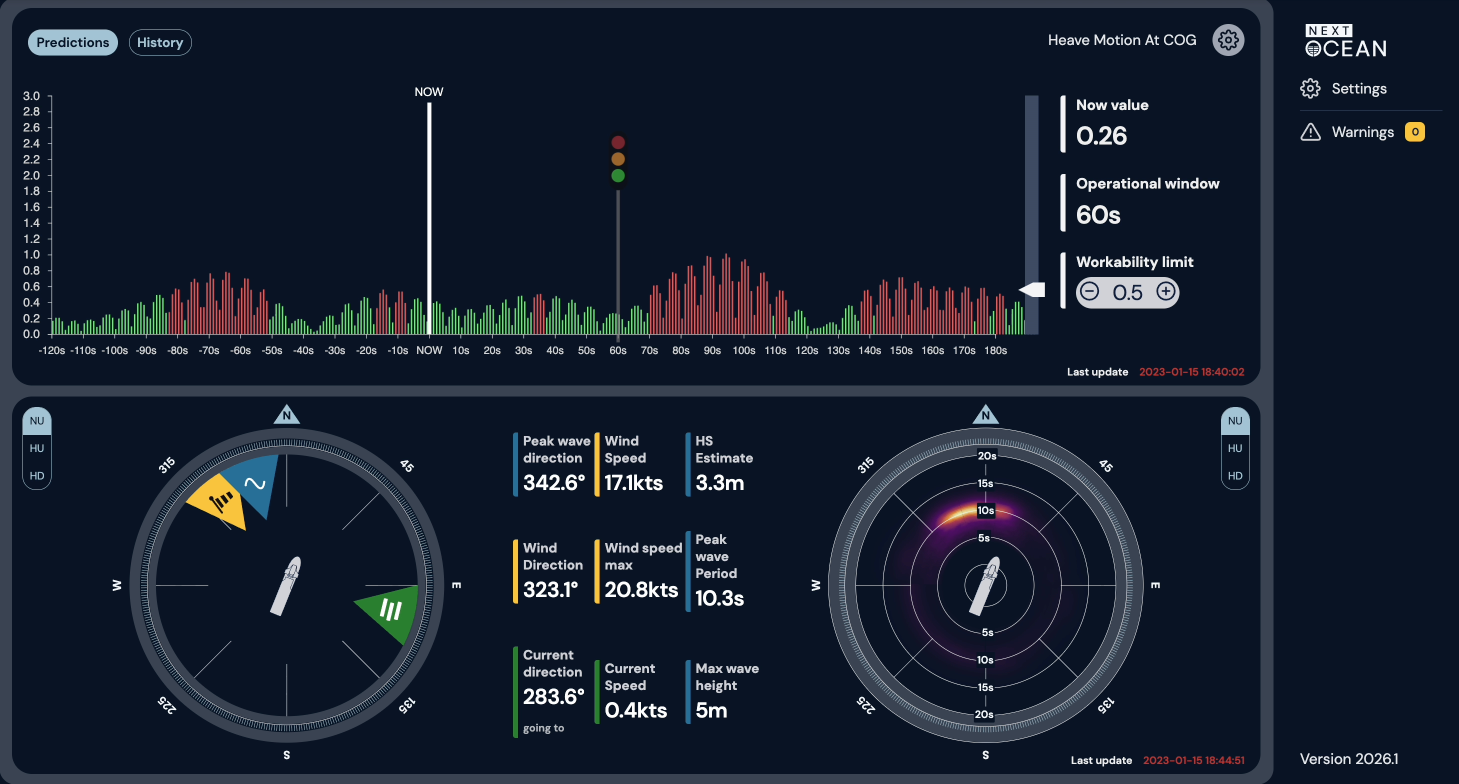Select HU mode on right spectrum compass
Screen dimensions: 1459x784
coord(1235,448)
